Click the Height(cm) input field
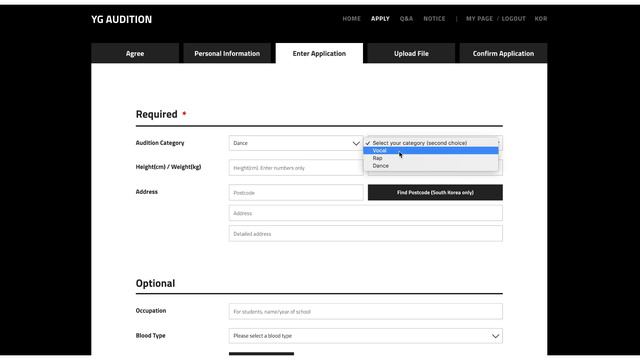The height and width of the screenshot is (360, 640). 296,168
